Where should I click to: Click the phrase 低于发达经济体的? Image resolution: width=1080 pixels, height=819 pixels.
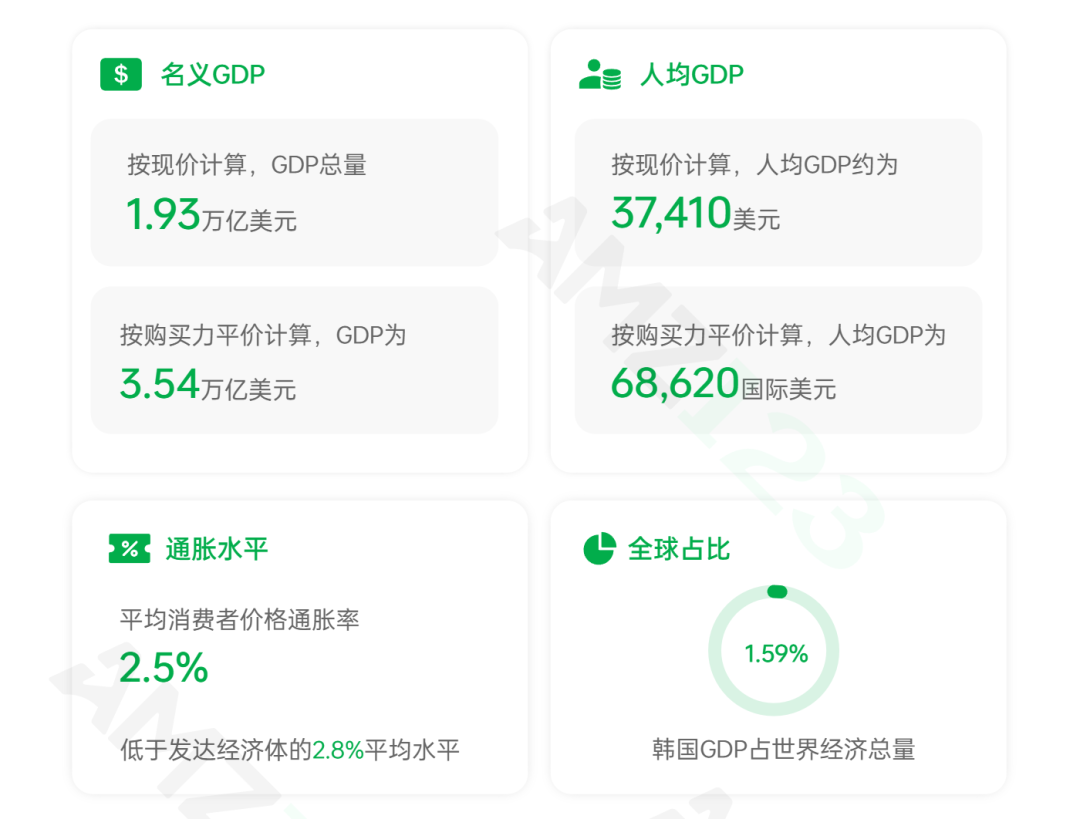(216, 749)
